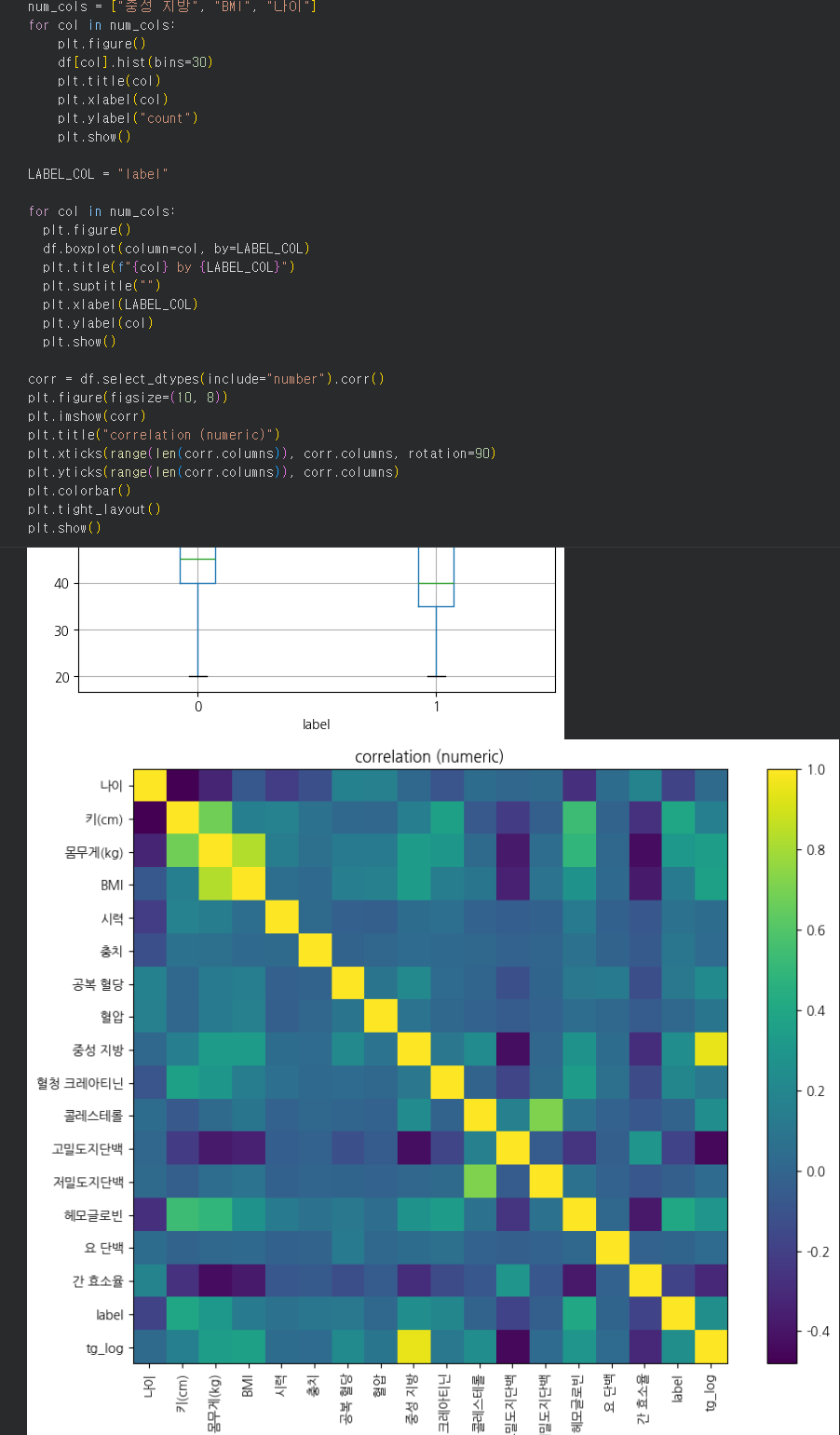Click the colorbar tick label 0.0

point(817,1171)
